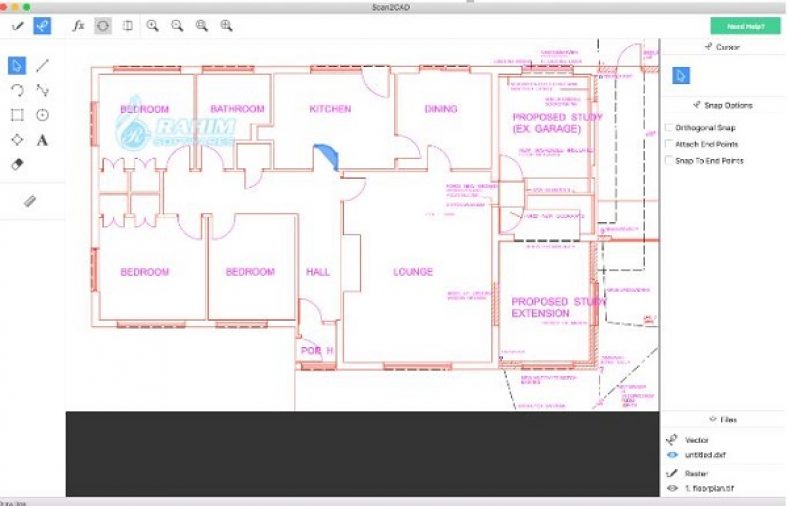This screenshot has width=788, height=506.
Task: Open the fx functions tool
Action: pyautogui.click(x=78, y=26)
